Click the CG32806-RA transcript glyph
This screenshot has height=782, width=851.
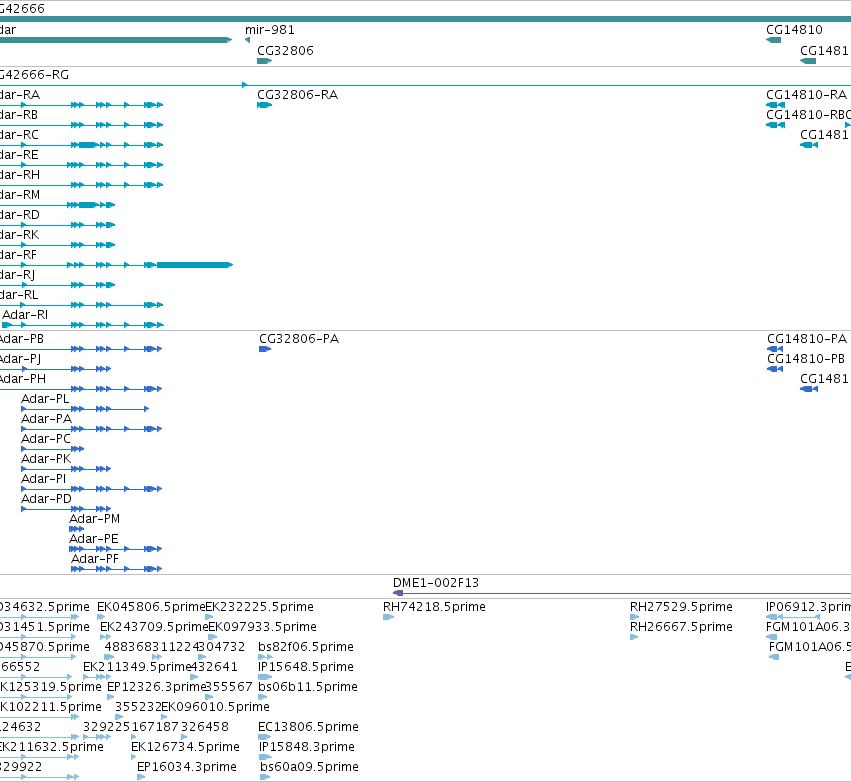pyautogui.click(x=264, y=105)
